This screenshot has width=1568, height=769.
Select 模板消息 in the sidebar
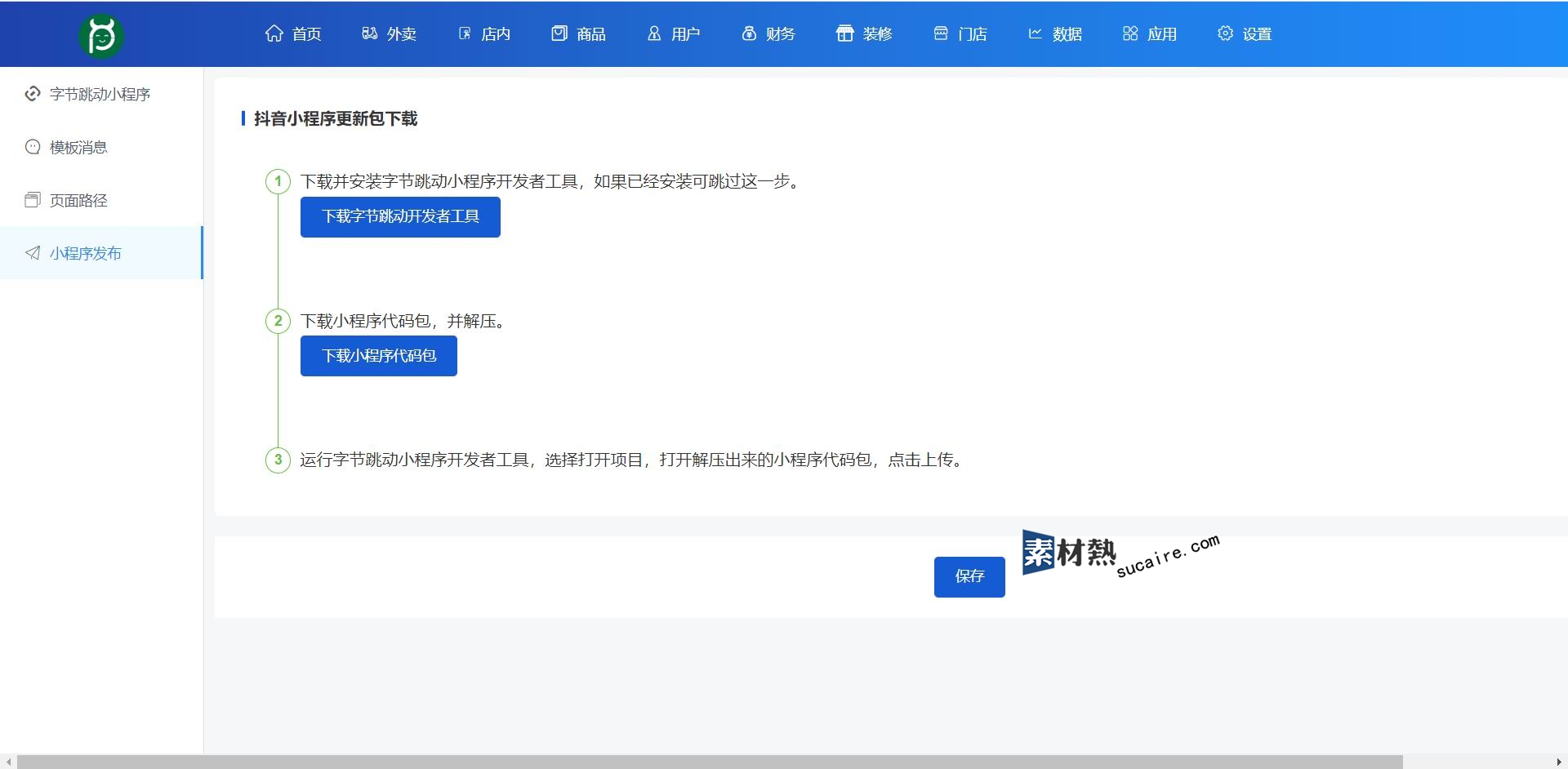(101, 147)
